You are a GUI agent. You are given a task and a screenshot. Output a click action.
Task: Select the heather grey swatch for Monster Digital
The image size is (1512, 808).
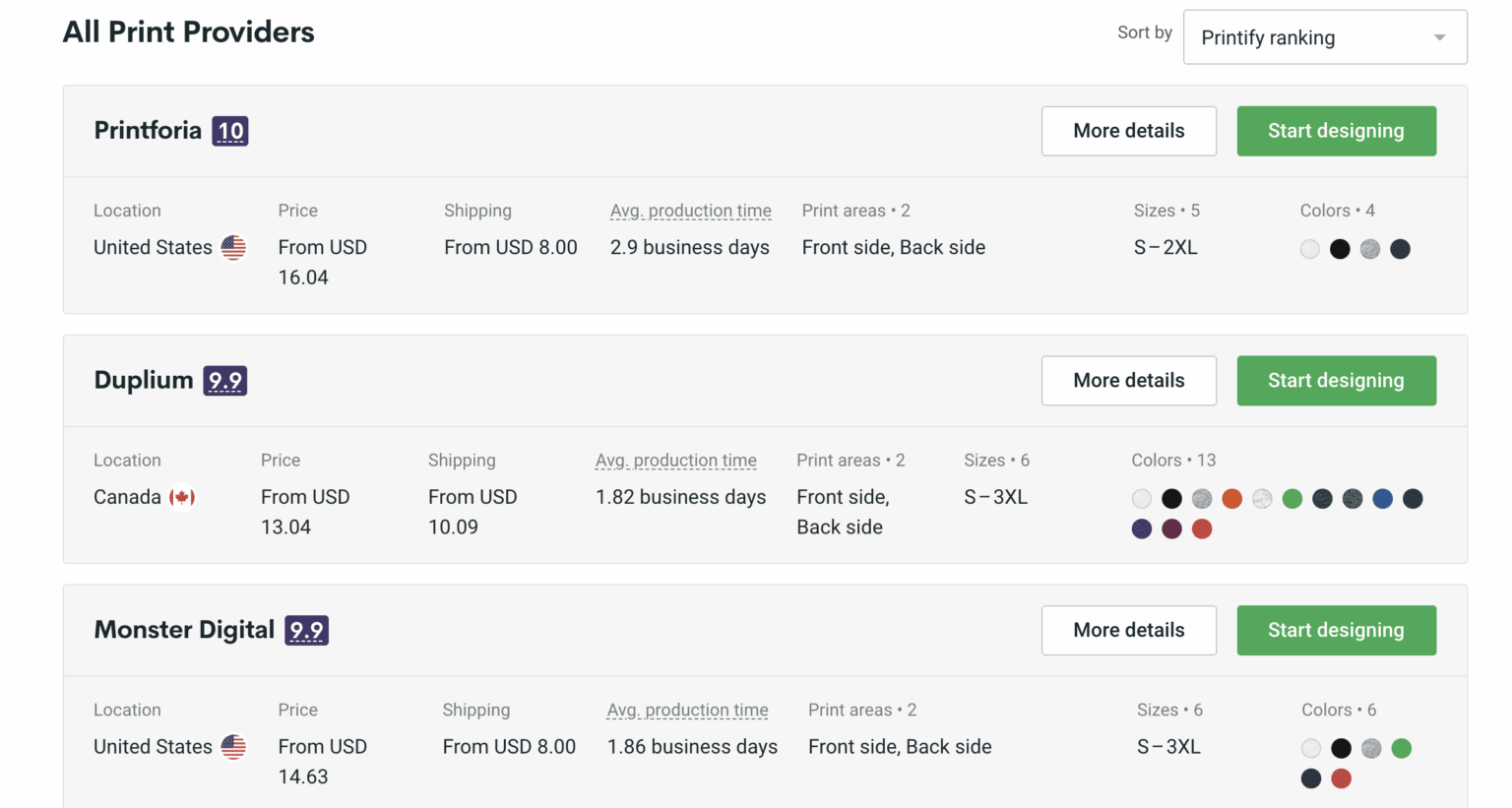[1372, 749]
